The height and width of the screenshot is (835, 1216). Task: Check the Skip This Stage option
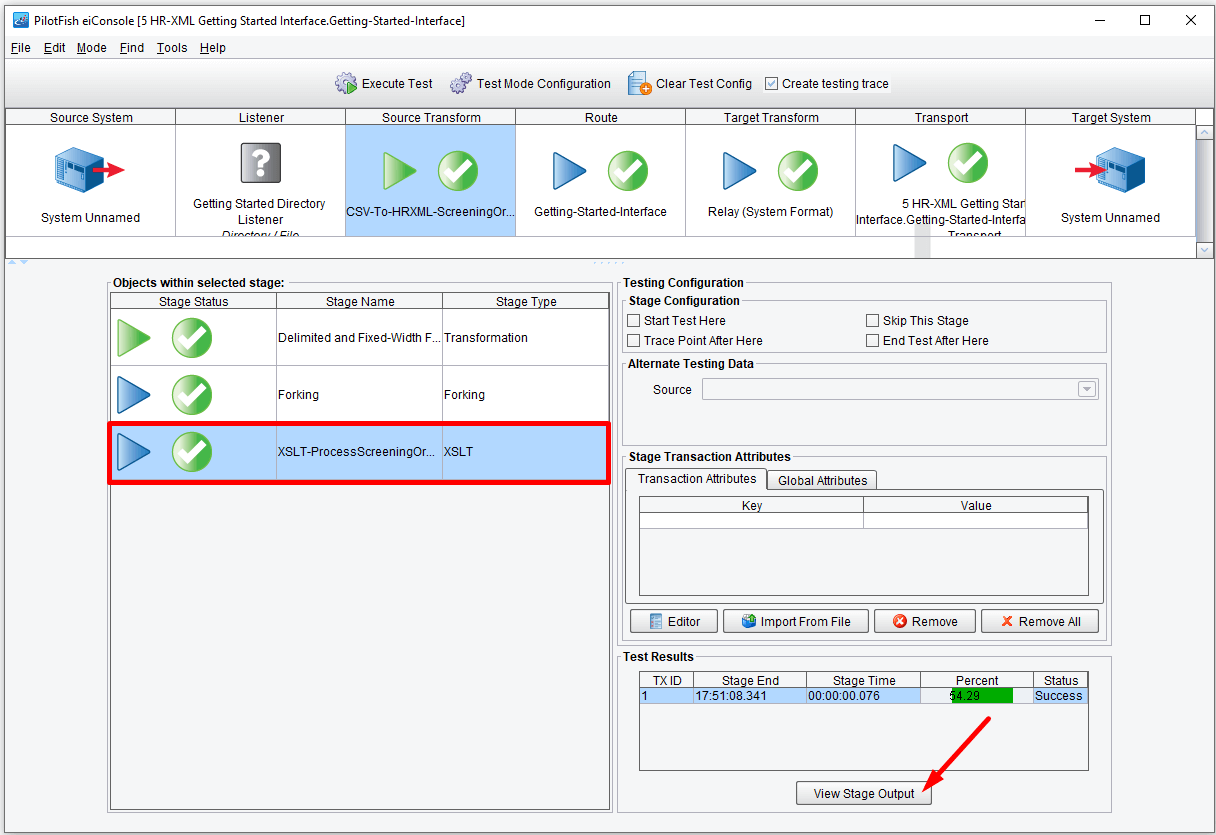coord(872,321)
